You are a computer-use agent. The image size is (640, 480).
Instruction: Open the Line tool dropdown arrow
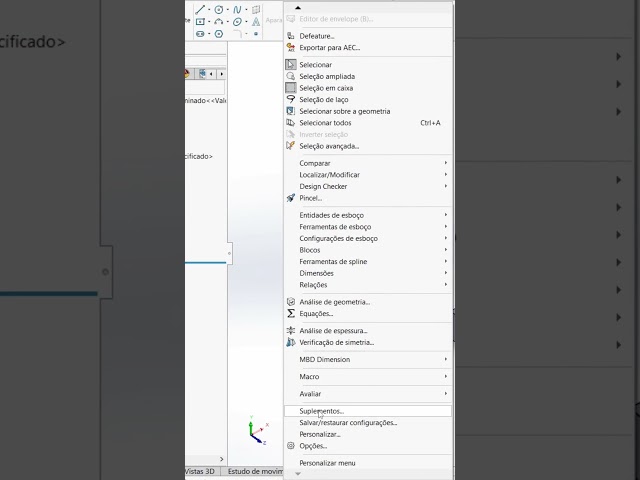coord(209,9)
